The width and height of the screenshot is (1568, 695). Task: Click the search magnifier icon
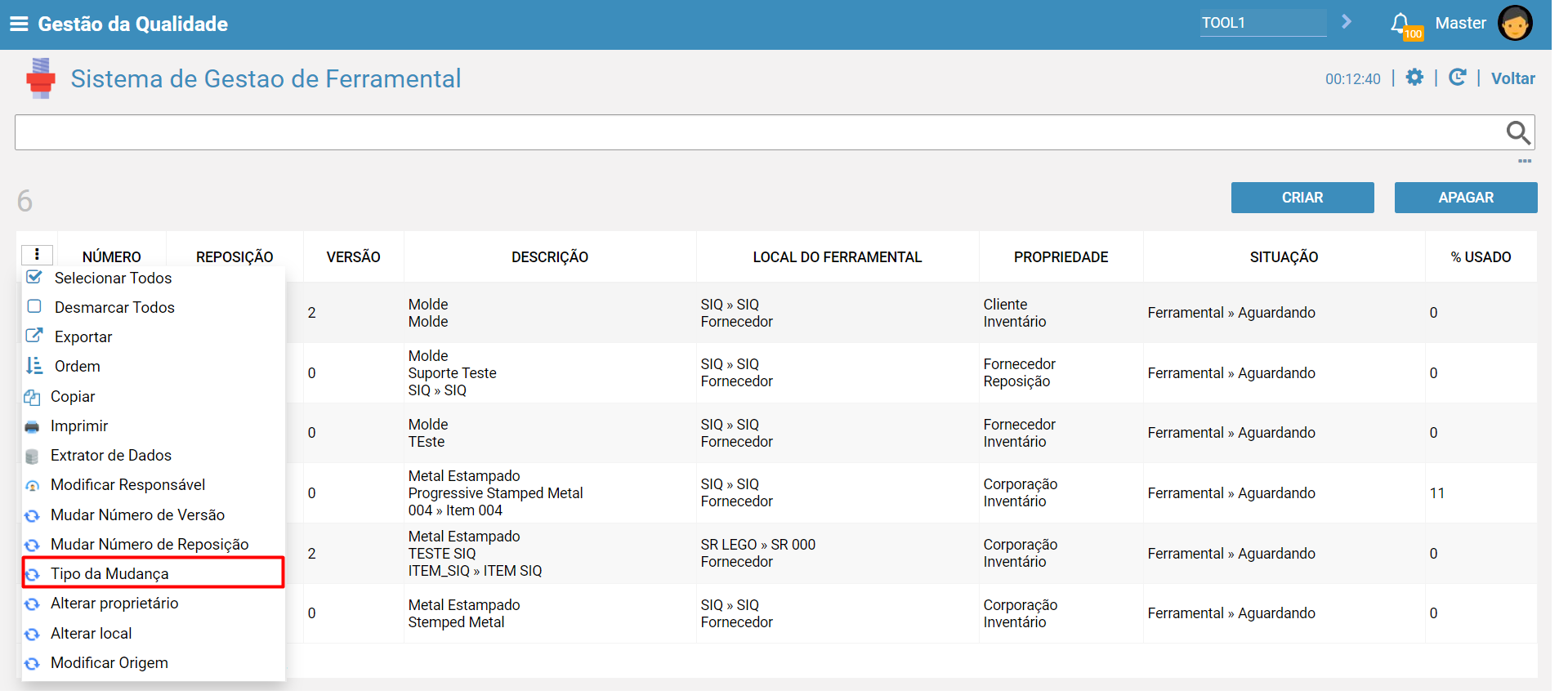pyautogui.click(x=1518, y=132)
